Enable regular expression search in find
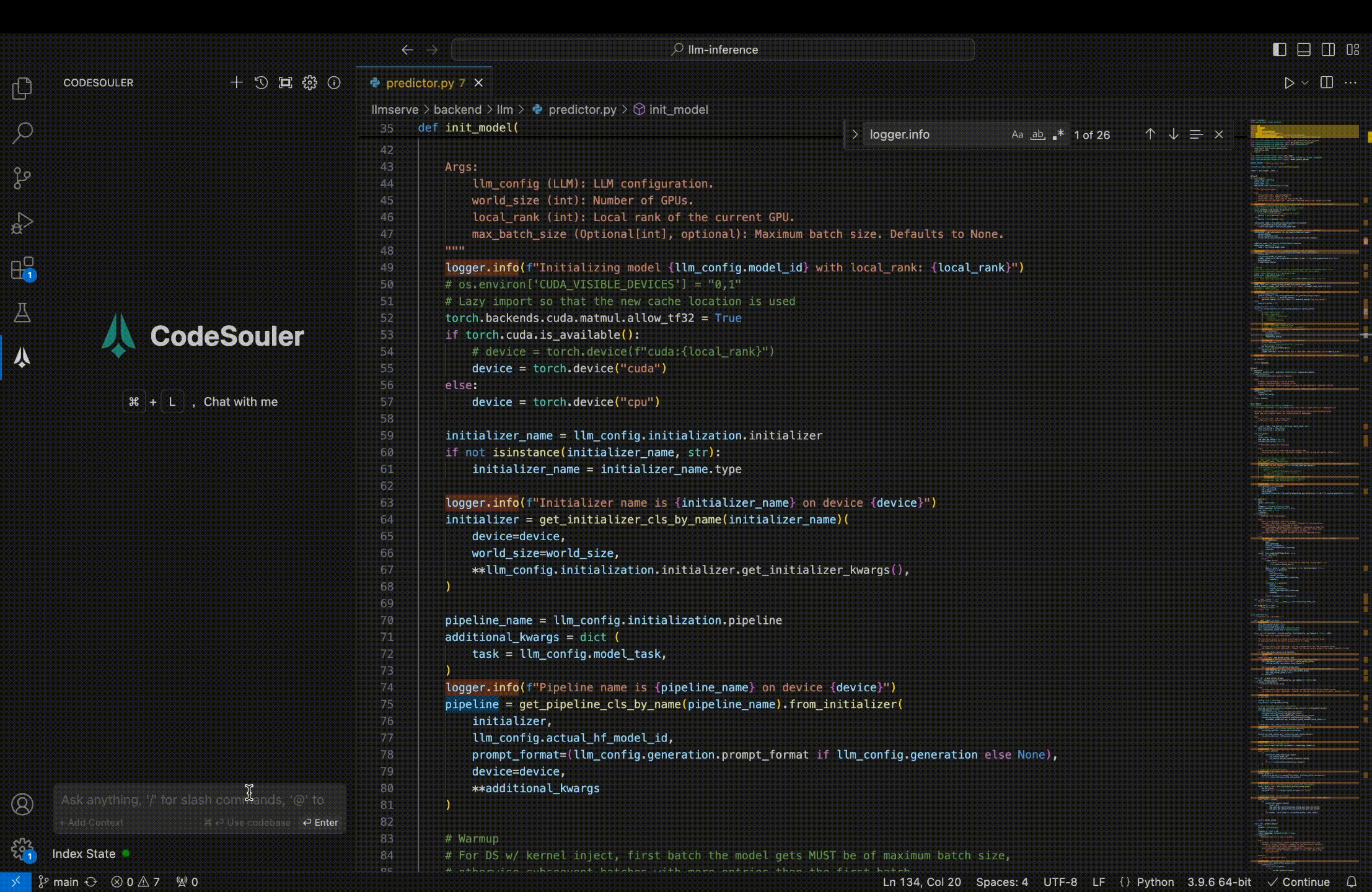Screen dimensions: 1372x892 [x=1058, y=134]
